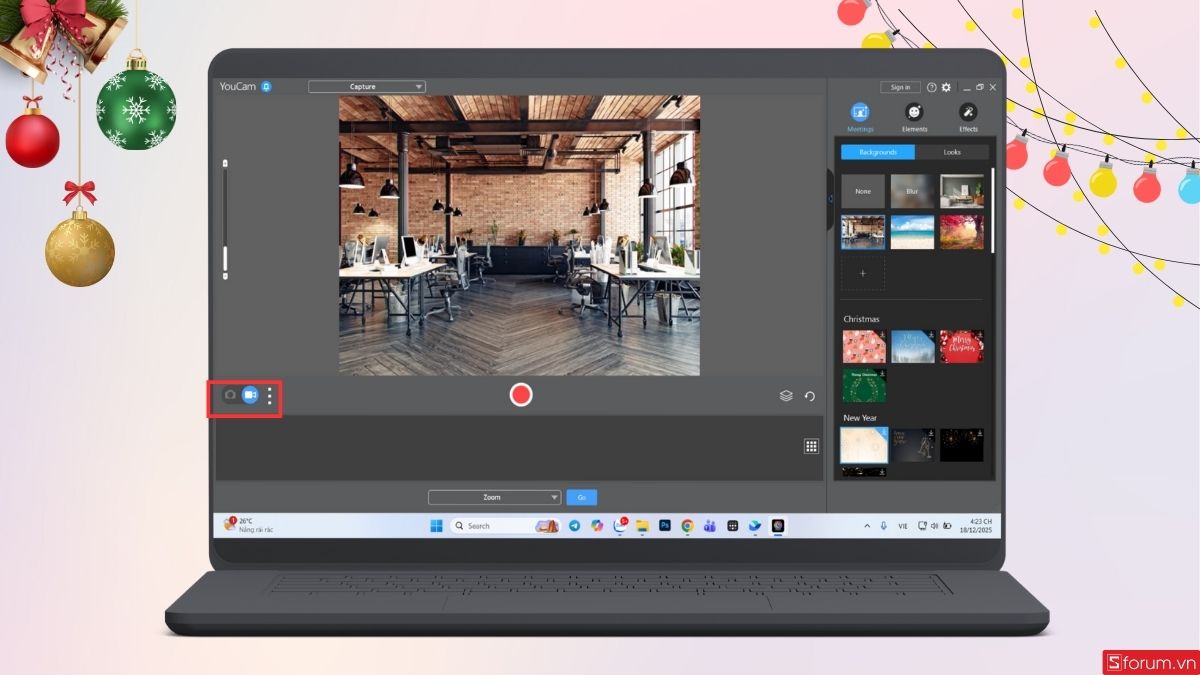Click the help question mark icon
This screenshot has width=1200, height=675.
[x=931, y=87]
